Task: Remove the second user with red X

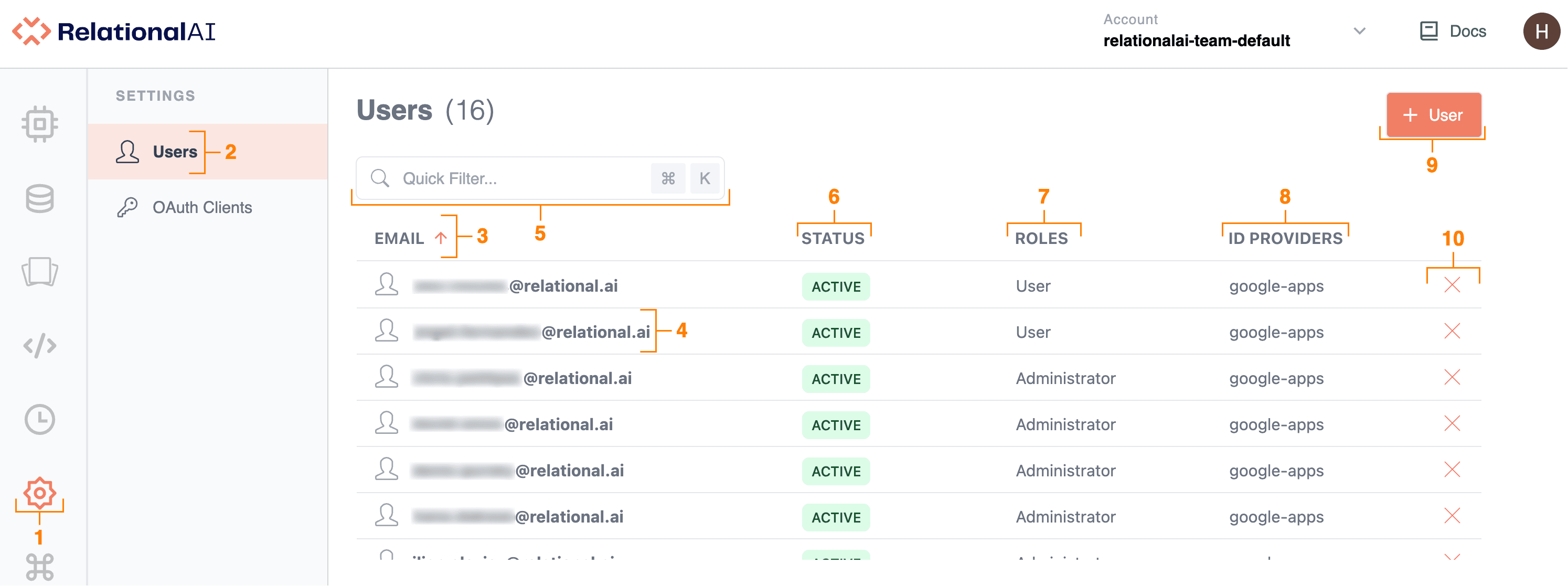Action: pos(1452,332)
